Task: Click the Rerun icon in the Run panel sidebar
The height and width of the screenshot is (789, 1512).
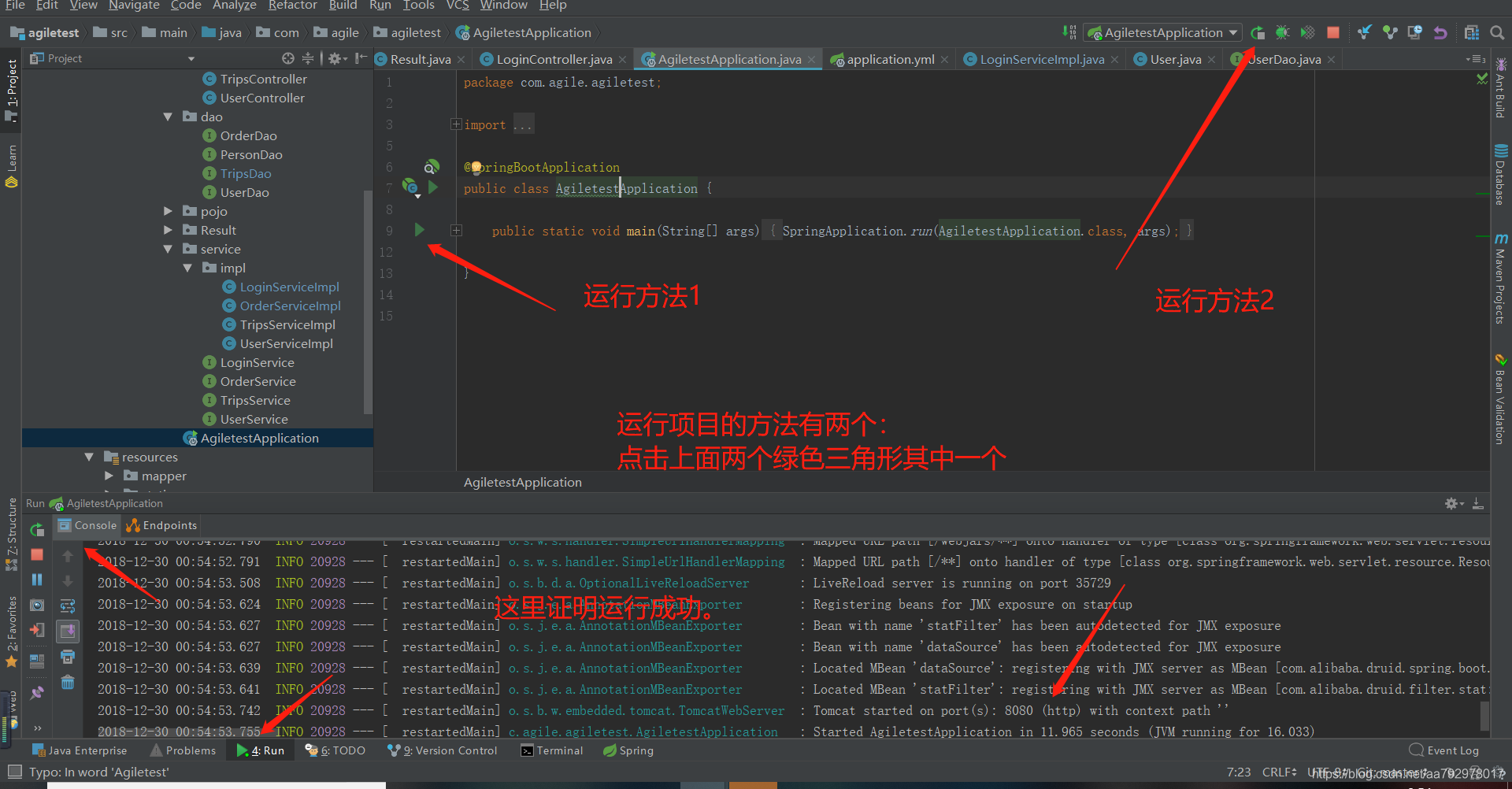Action: (37, 530)
